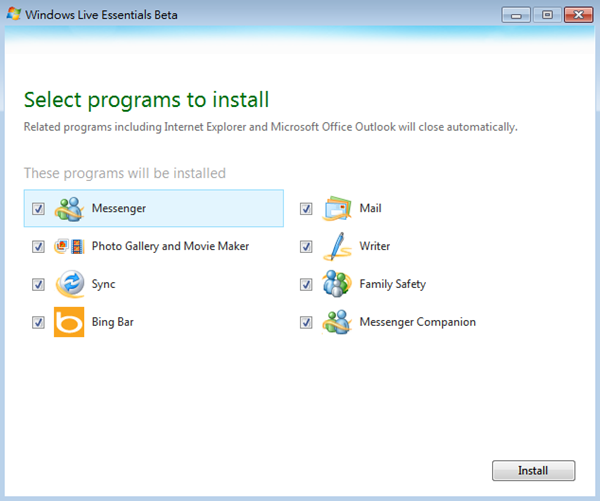Click the Mail envelope icon
Viewport: 600px width, 501px height.
[337, 209]
